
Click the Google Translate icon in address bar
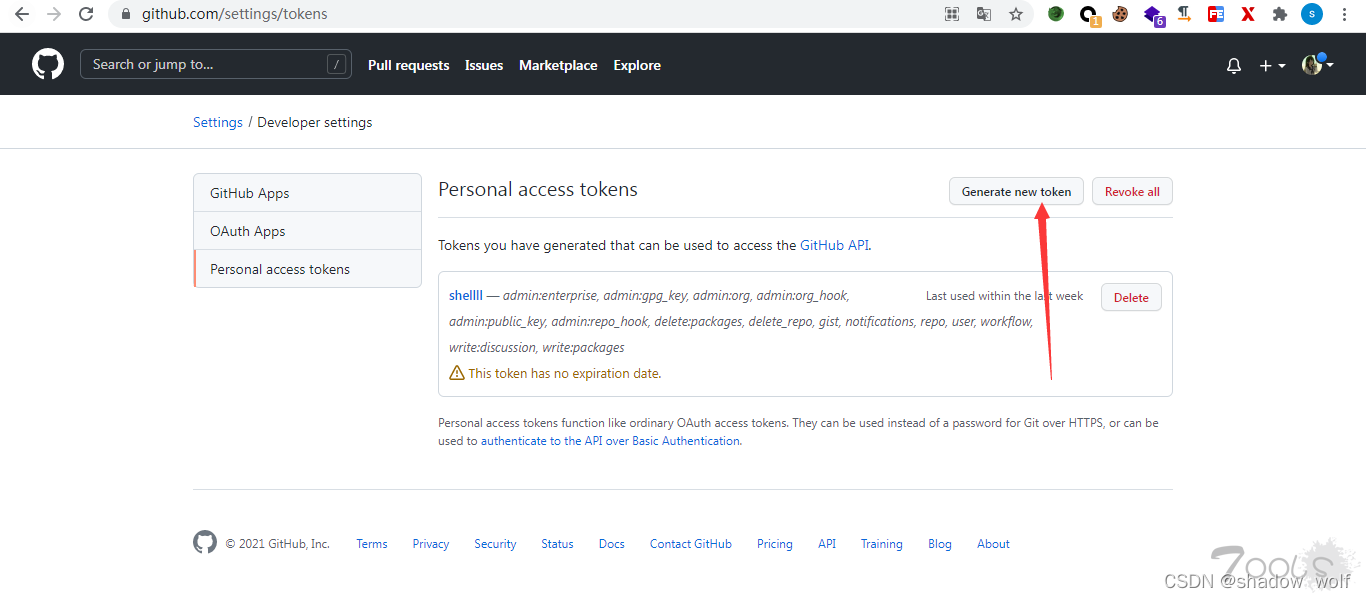(x=984, y=14)
